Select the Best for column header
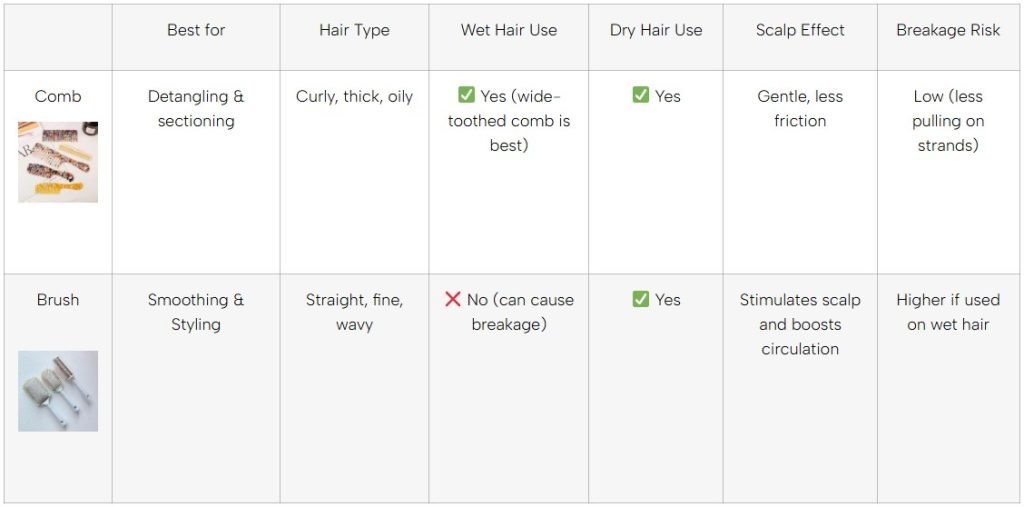The height and width of the screenshot is (507, 1024). click(x=196, y=30)
